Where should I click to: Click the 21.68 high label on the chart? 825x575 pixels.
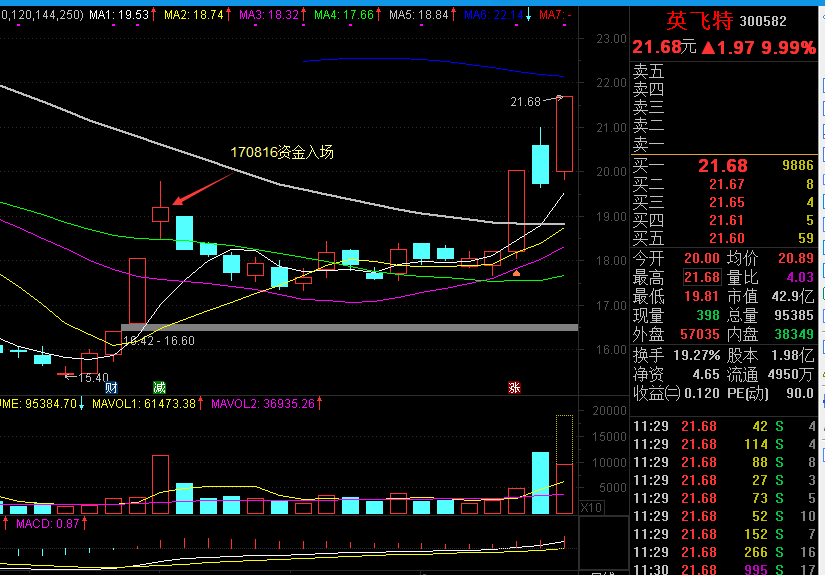coord(525,102)
